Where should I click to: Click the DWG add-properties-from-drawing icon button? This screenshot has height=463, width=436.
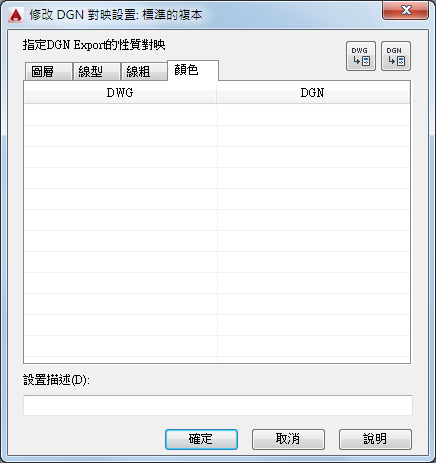[361, 56]
